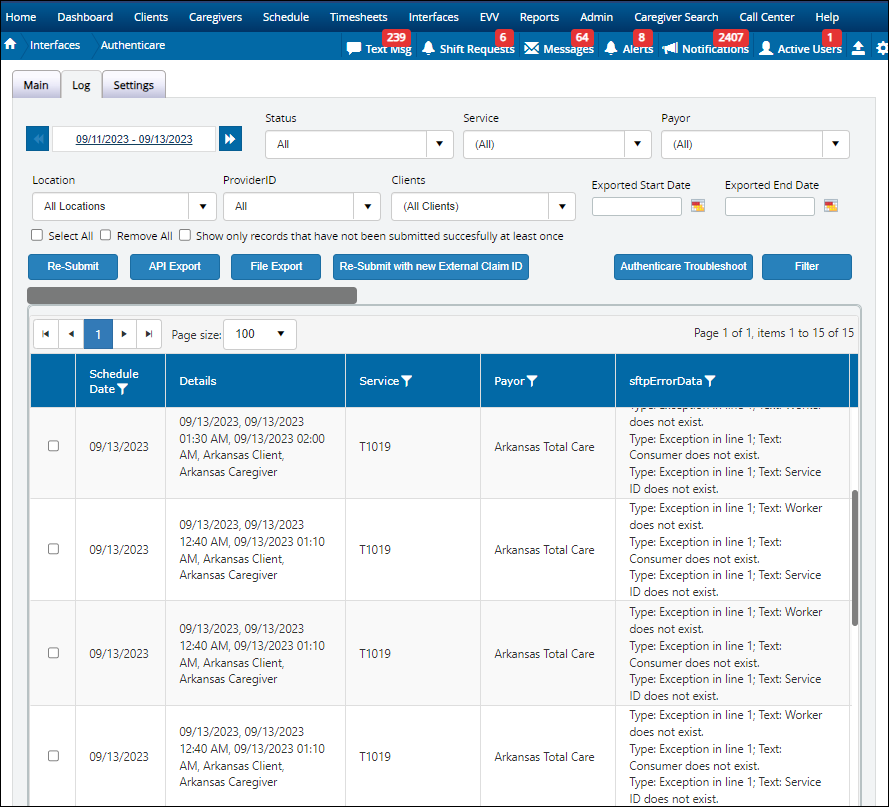Click the upload arrow icon in the top bar

858,48
